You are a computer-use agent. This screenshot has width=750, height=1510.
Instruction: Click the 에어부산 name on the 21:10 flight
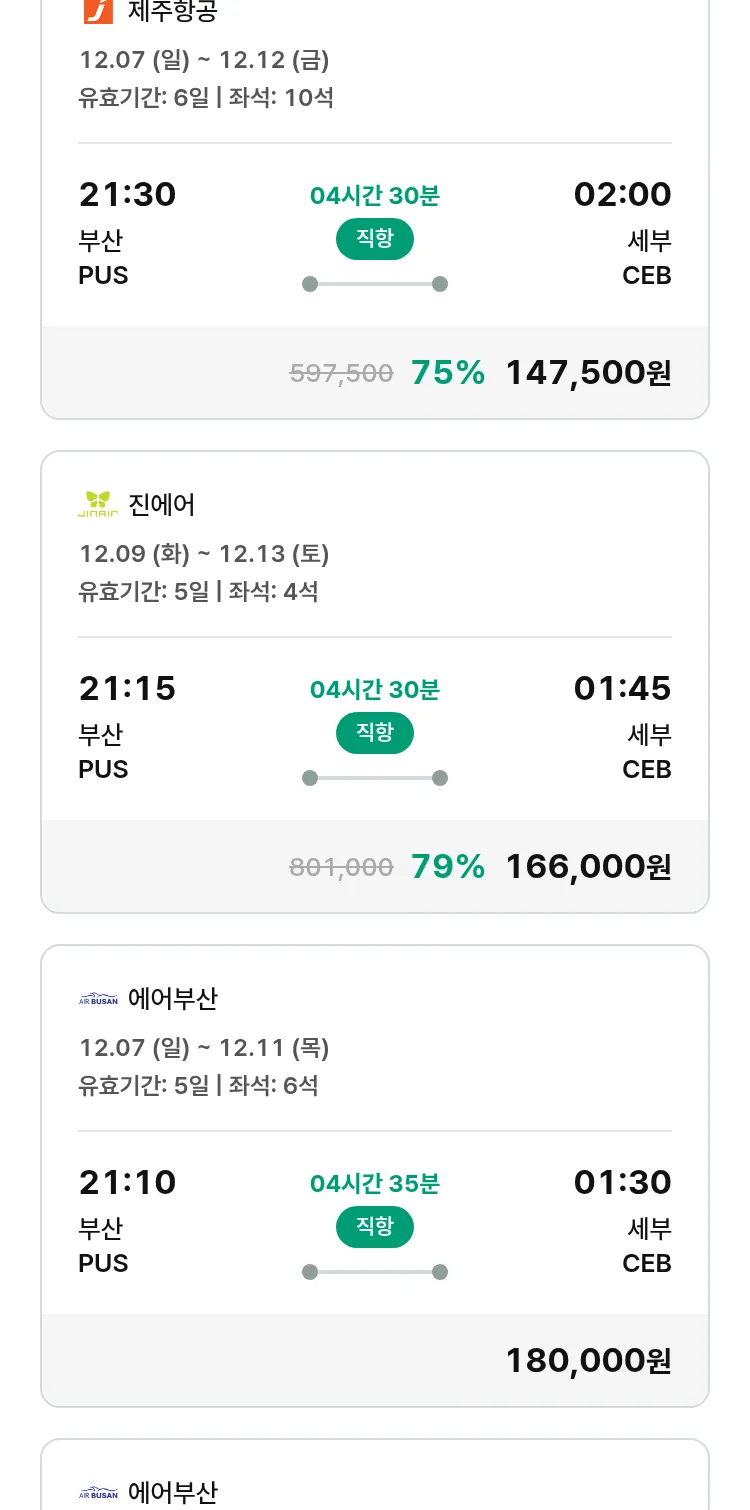click(x=173, y=999)
